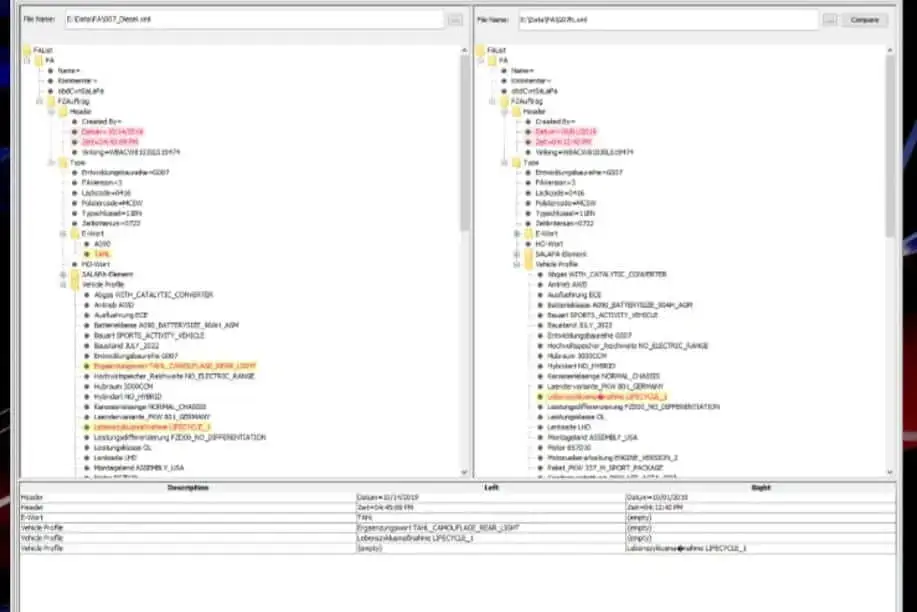Select the E-Wort folder icon in right tree
917x612 pixels.
(528, 233)
